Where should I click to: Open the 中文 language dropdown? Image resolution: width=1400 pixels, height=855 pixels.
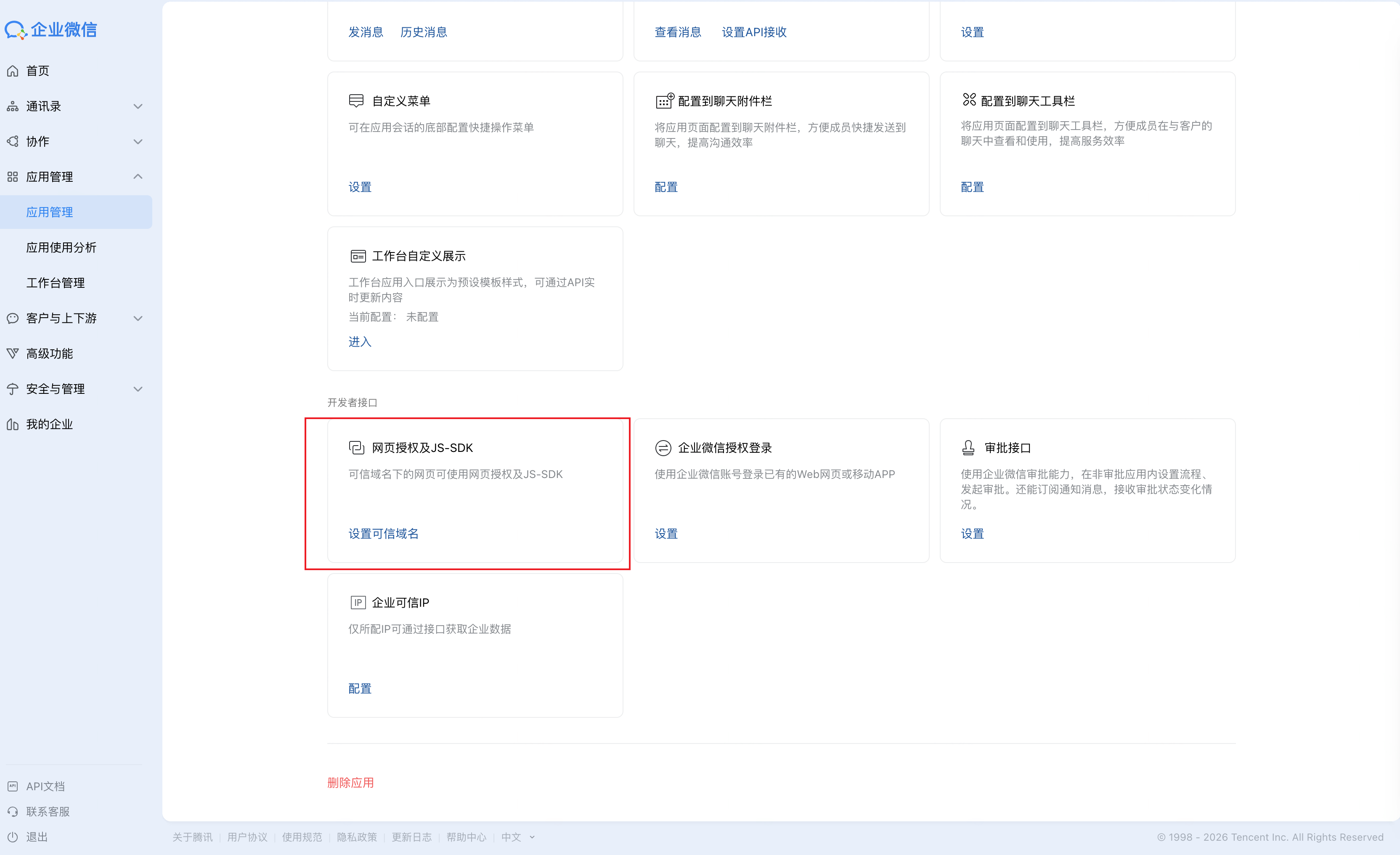tap(518, 837)
